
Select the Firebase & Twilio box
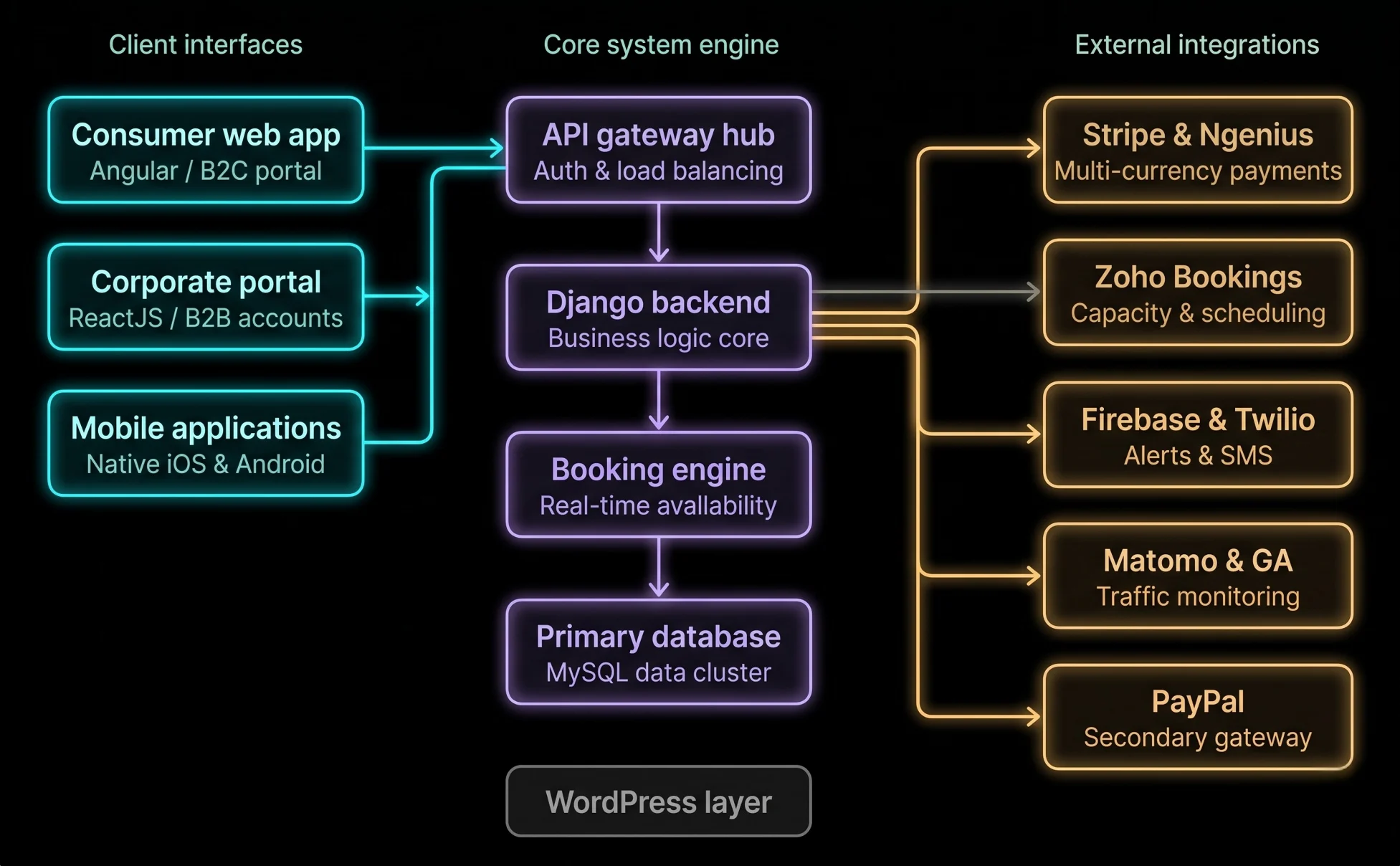(x=1198, y=434)
